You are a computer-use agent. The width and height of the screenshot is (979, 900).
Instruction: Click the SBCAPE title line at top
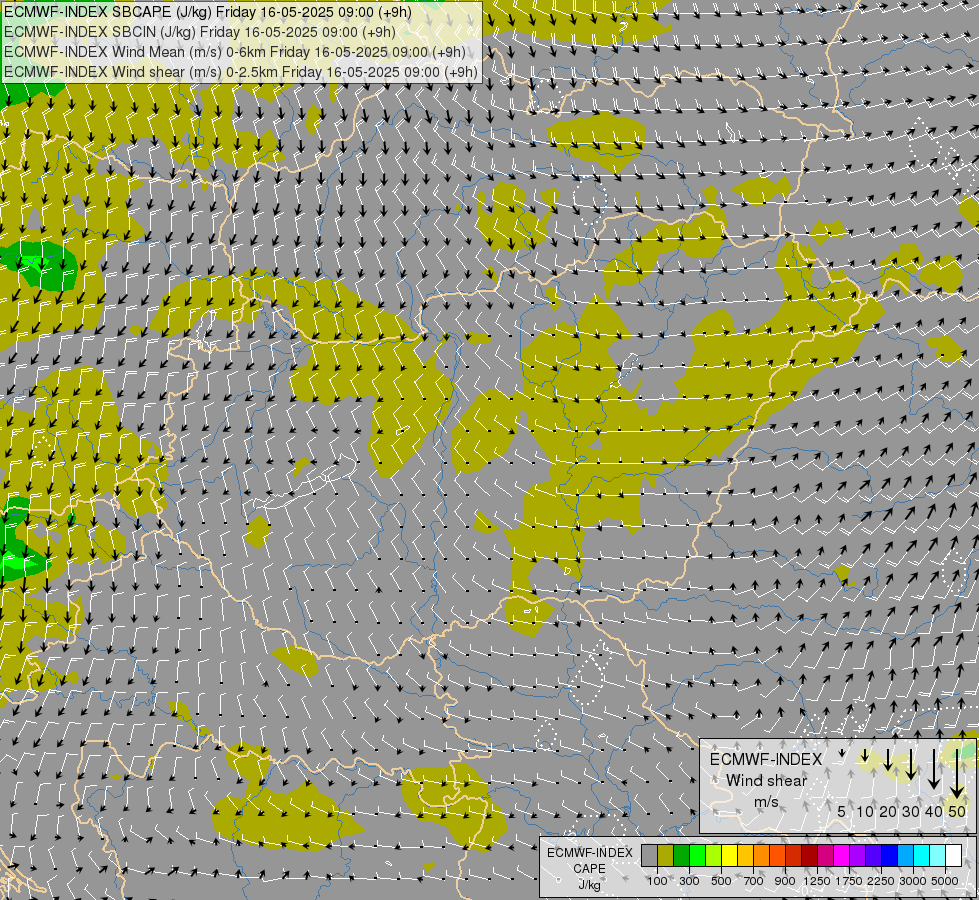207,12
